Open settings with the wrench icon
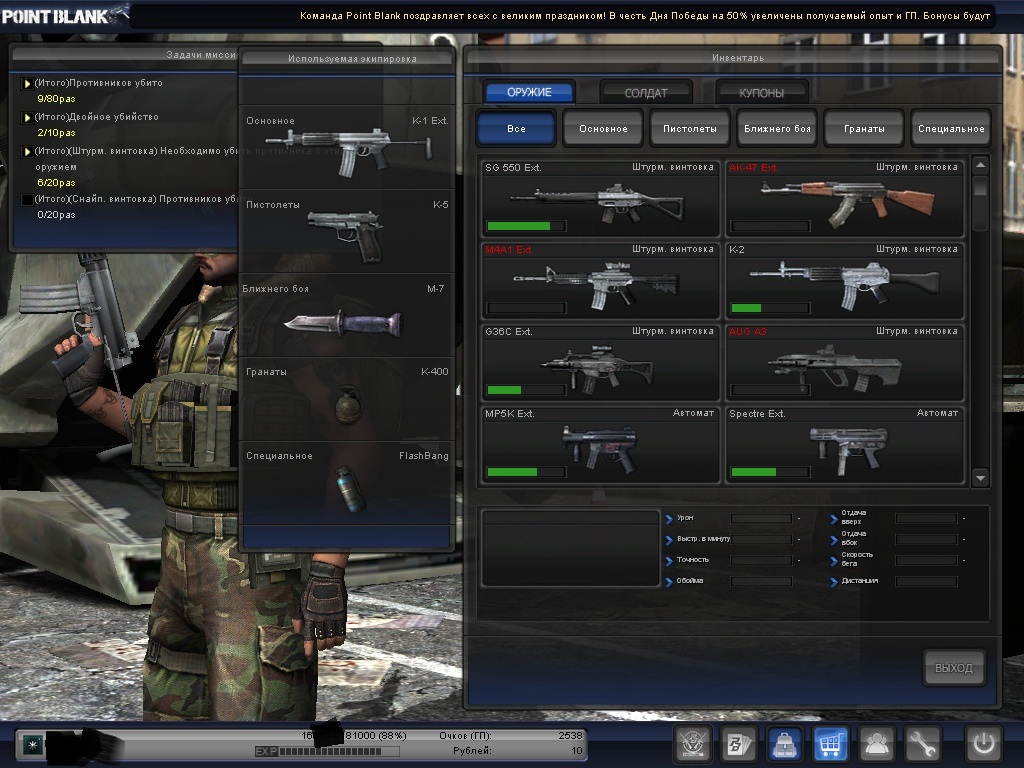This screenshot has width=1024, height=768. [924, 744]
